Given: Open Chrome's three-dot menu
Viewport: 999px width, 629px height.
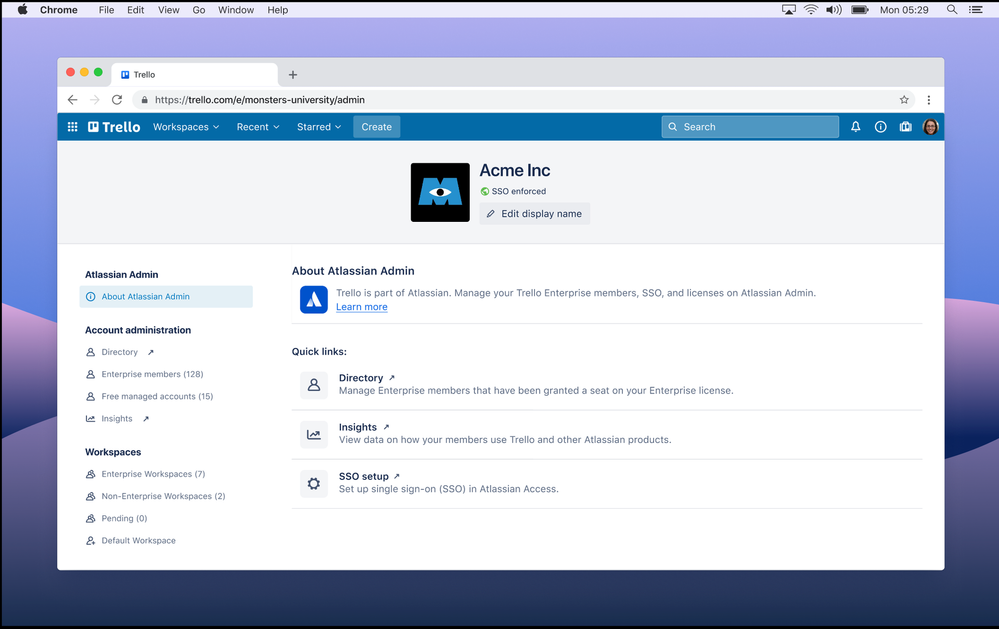Looking at the screenshot, I should [929, 99].
